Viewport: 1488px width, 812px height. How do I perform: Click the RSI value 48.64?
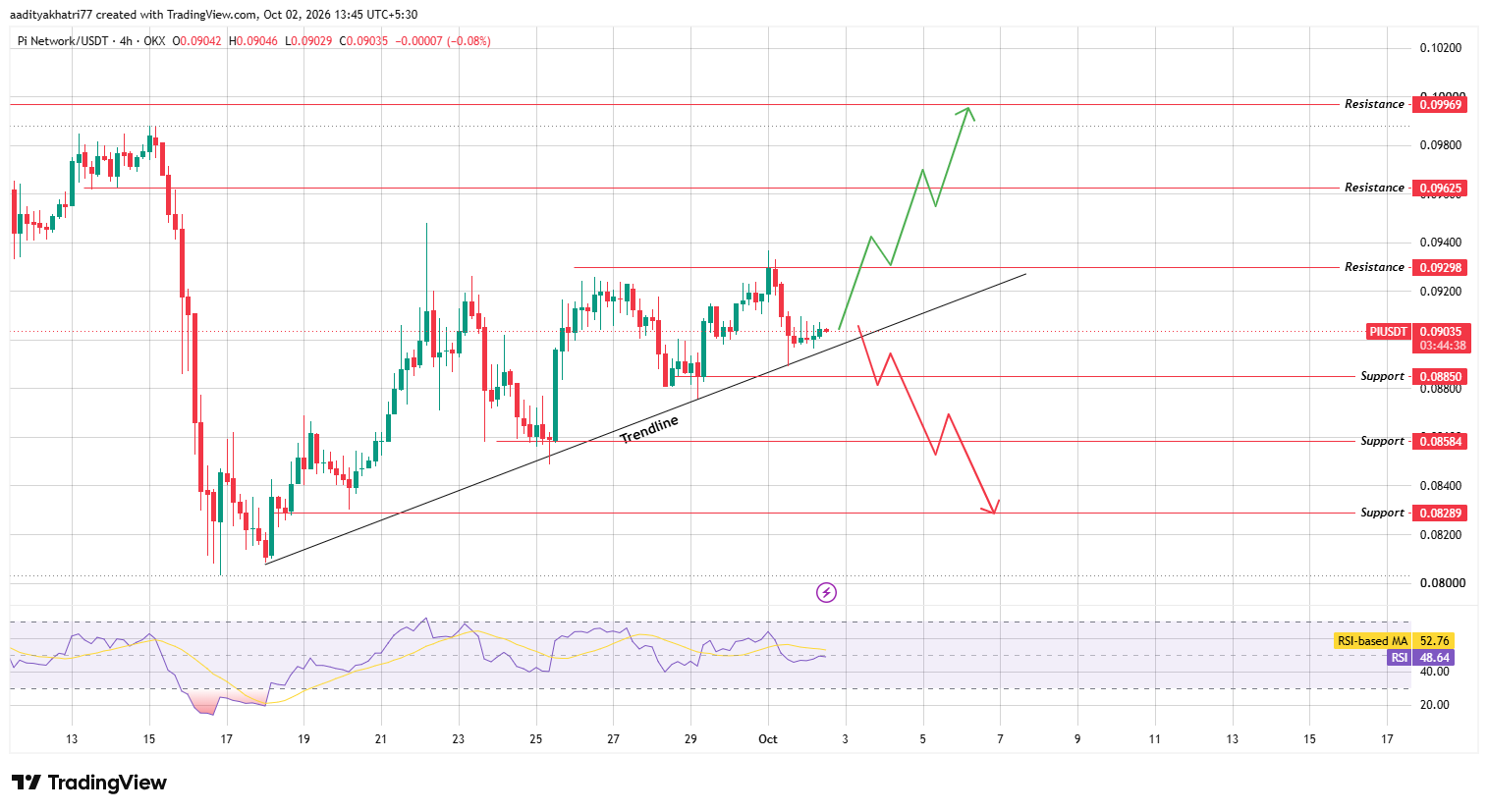point(1434,658)
